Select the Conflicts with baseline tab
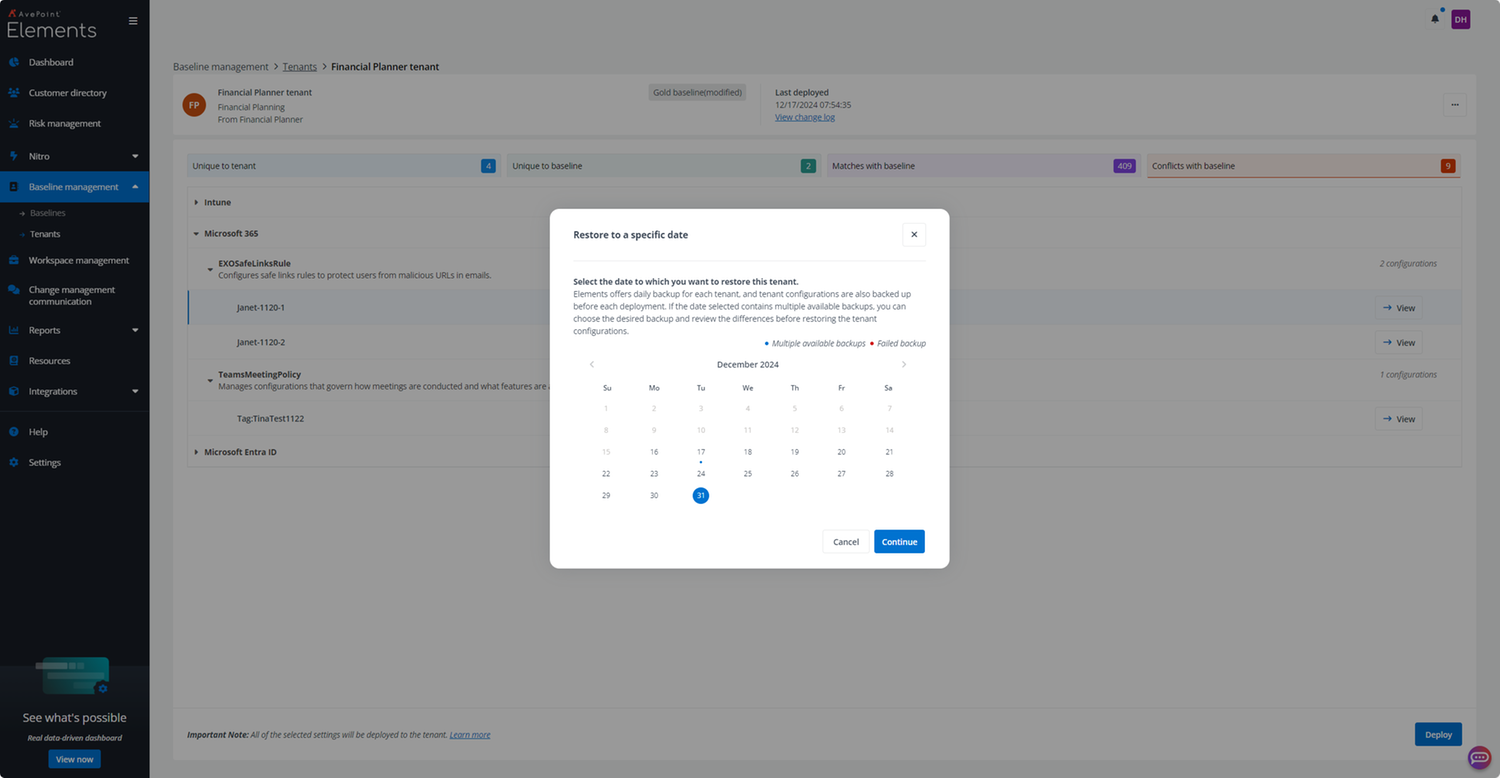Screen dimensions: 1500x778 tap(1303, 166)
